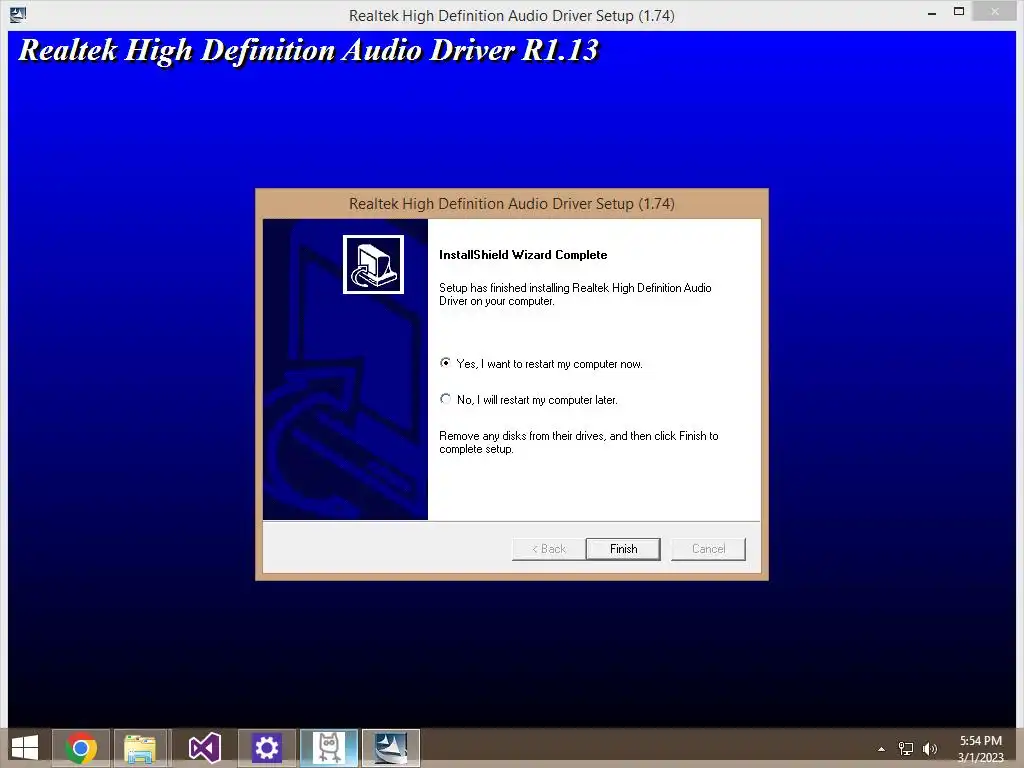
Task: Open the Windows Start button
Action: pos(25,748)
